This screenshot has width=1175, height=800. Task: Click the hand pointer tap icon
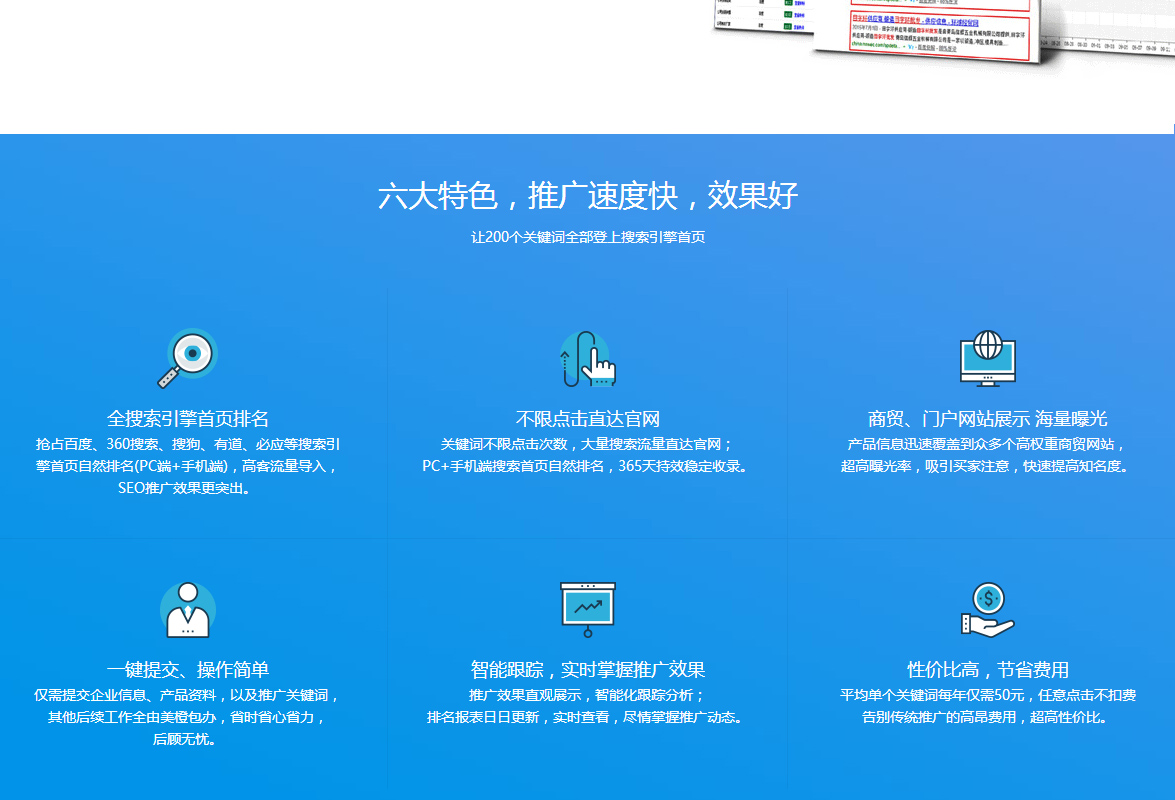(588, 359)
